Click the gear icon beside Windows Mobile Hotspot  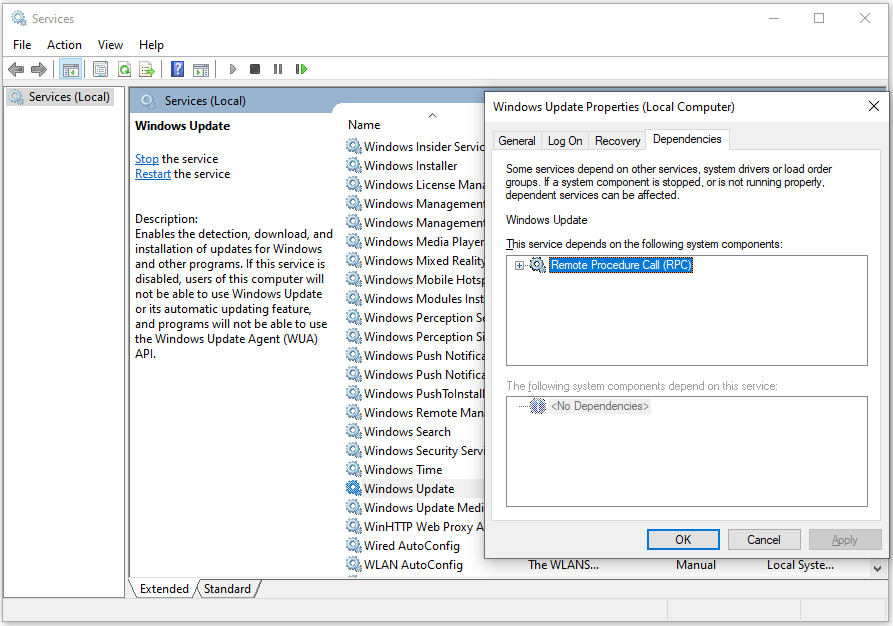point(354,279)
